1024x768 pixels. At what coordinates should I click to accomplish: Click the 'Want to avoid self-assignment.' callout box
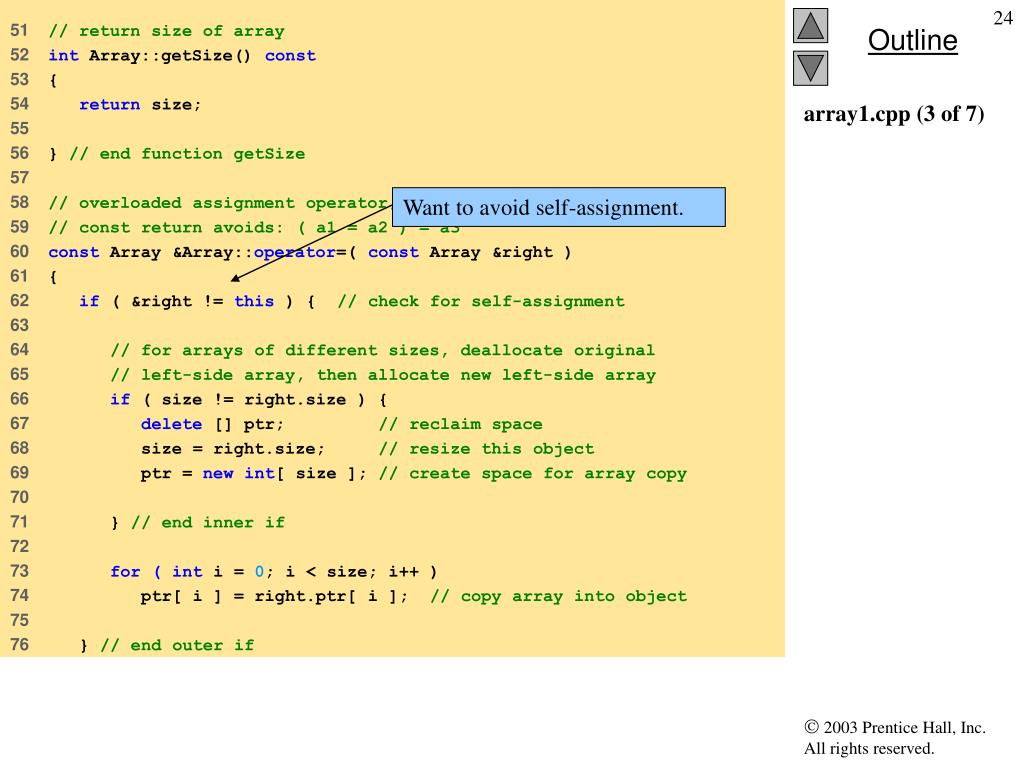click(558, 208)
